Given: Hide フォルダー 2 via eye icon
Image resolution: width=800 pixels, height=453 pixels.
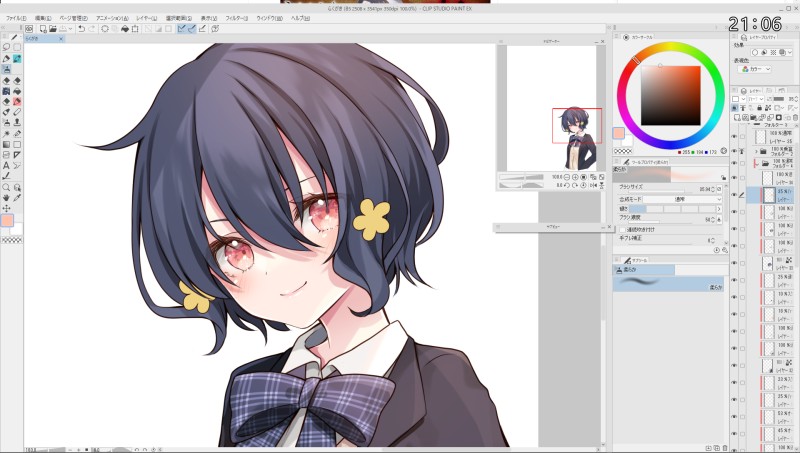Looking at the screenshot, I should tap(734, 151).
